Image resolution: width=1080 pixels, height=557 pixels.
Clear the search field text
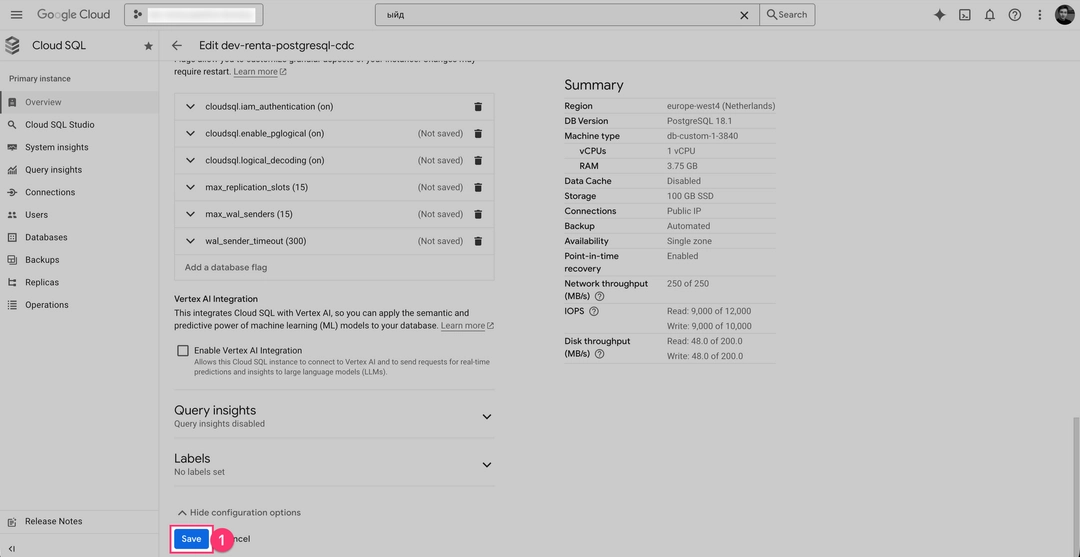743,15
